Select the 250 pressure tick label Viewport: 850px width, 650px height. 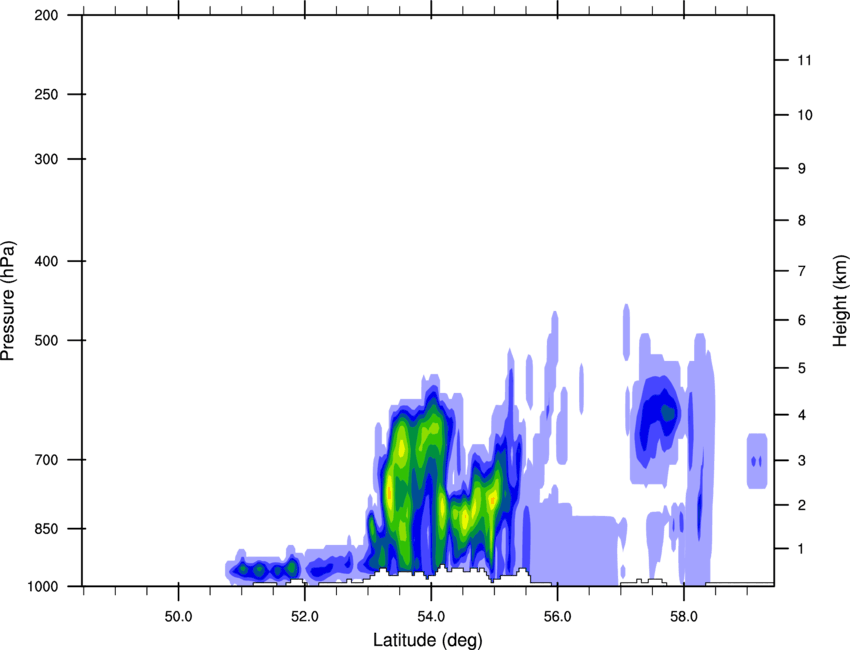[46, 94]
